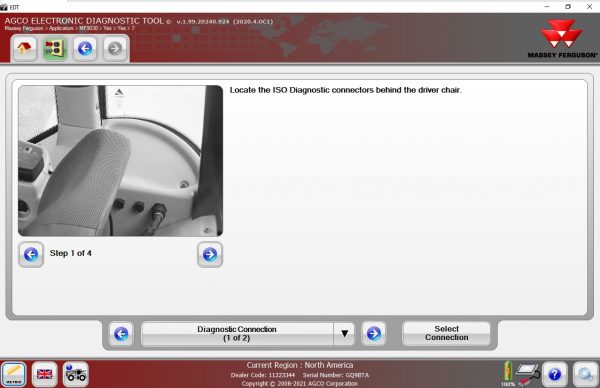Click the blue back arrow in top toolbar
The height and width of the screenshot is (388, 600).
pos(85,49)
